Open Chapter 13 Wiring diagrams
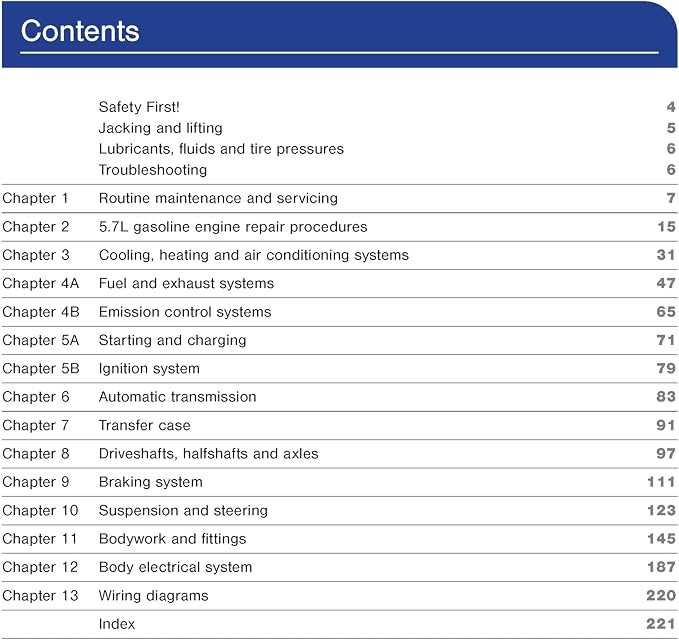This screenshot has height=640, width=679. [x=339, y=595]
